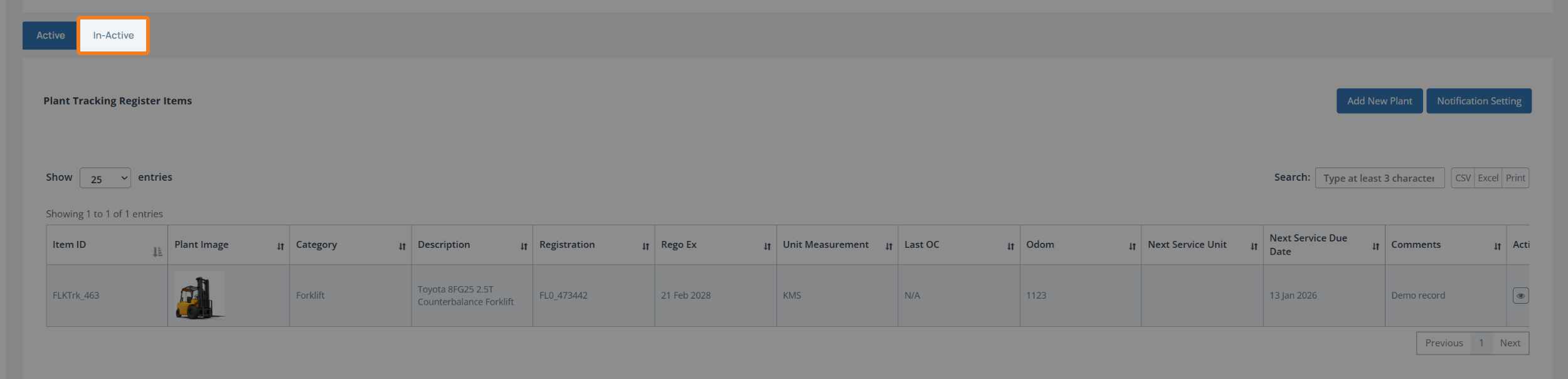Sort by Plant Image column icon
The width and height of the screenshot is (1568, 379).
[280, 247]
